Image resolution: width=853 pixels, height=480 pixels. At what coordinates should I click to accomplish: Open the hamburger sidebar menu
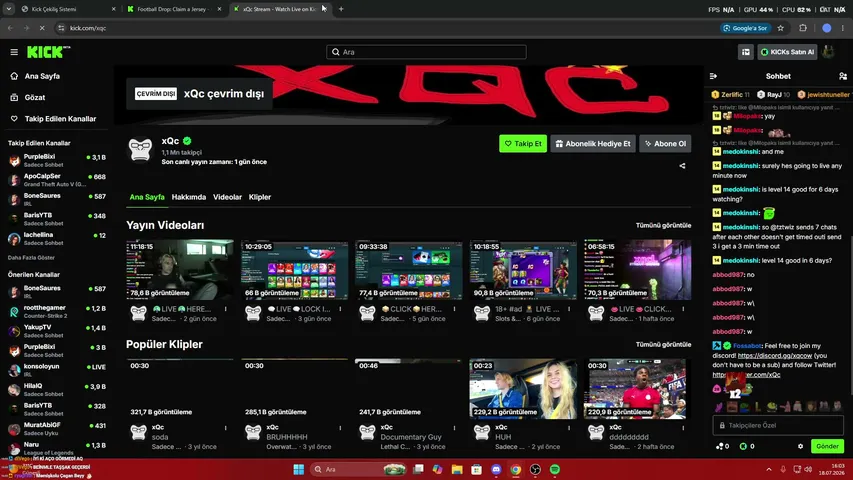pos(14,52)
